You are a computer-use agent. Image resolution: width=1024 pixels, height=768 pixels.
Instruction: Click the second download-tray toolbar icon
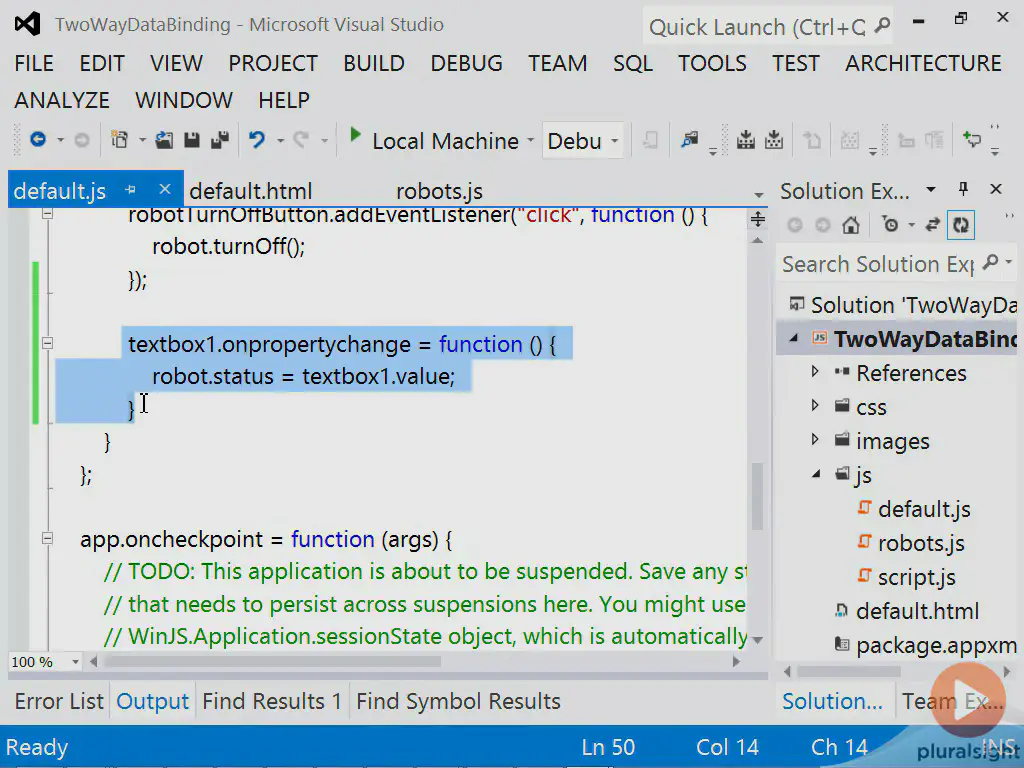(774, 140)
